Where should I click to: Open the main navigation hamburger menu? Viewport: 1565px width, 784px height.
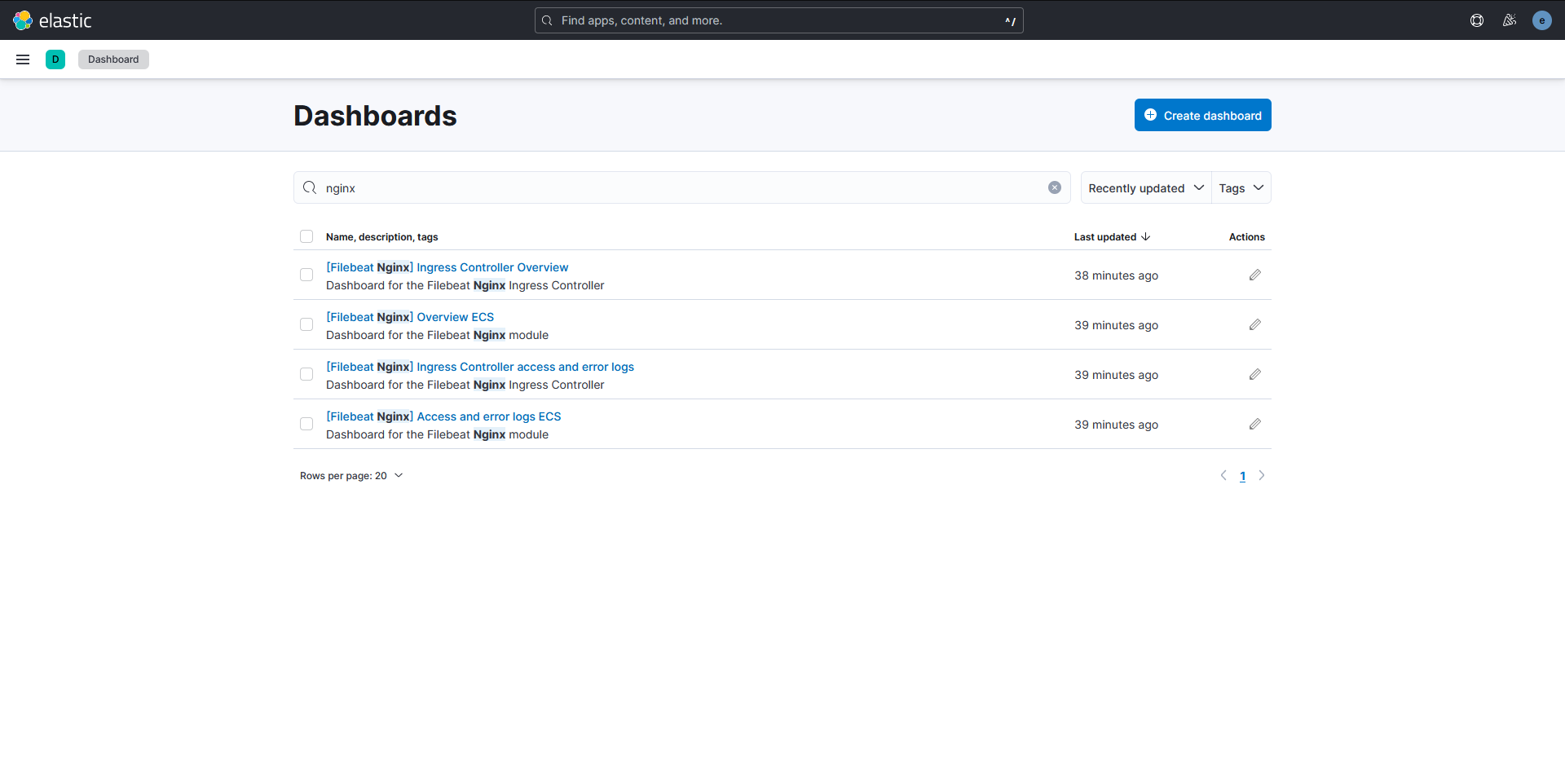pos(22,59)
